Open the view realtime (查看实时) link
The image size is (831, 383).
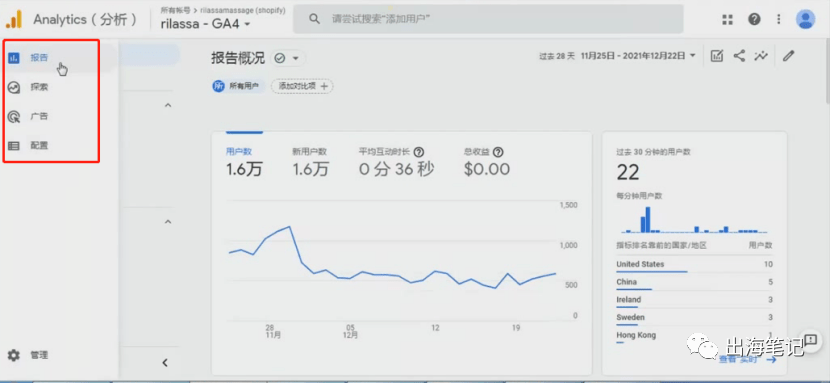coord(747,360)
